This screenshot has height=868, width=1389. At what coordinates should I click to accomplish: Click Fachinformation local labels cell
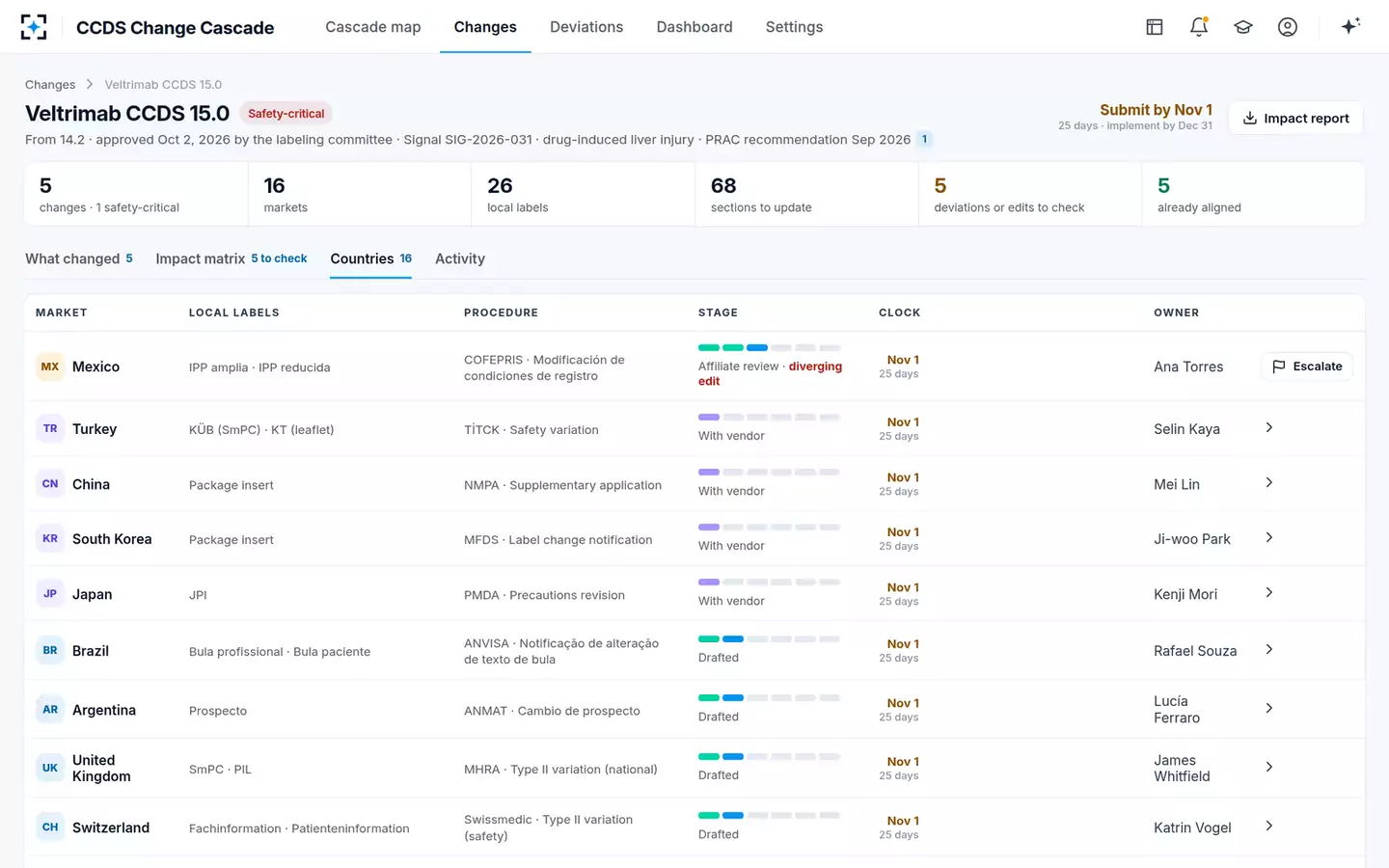(x=299, y=828)
